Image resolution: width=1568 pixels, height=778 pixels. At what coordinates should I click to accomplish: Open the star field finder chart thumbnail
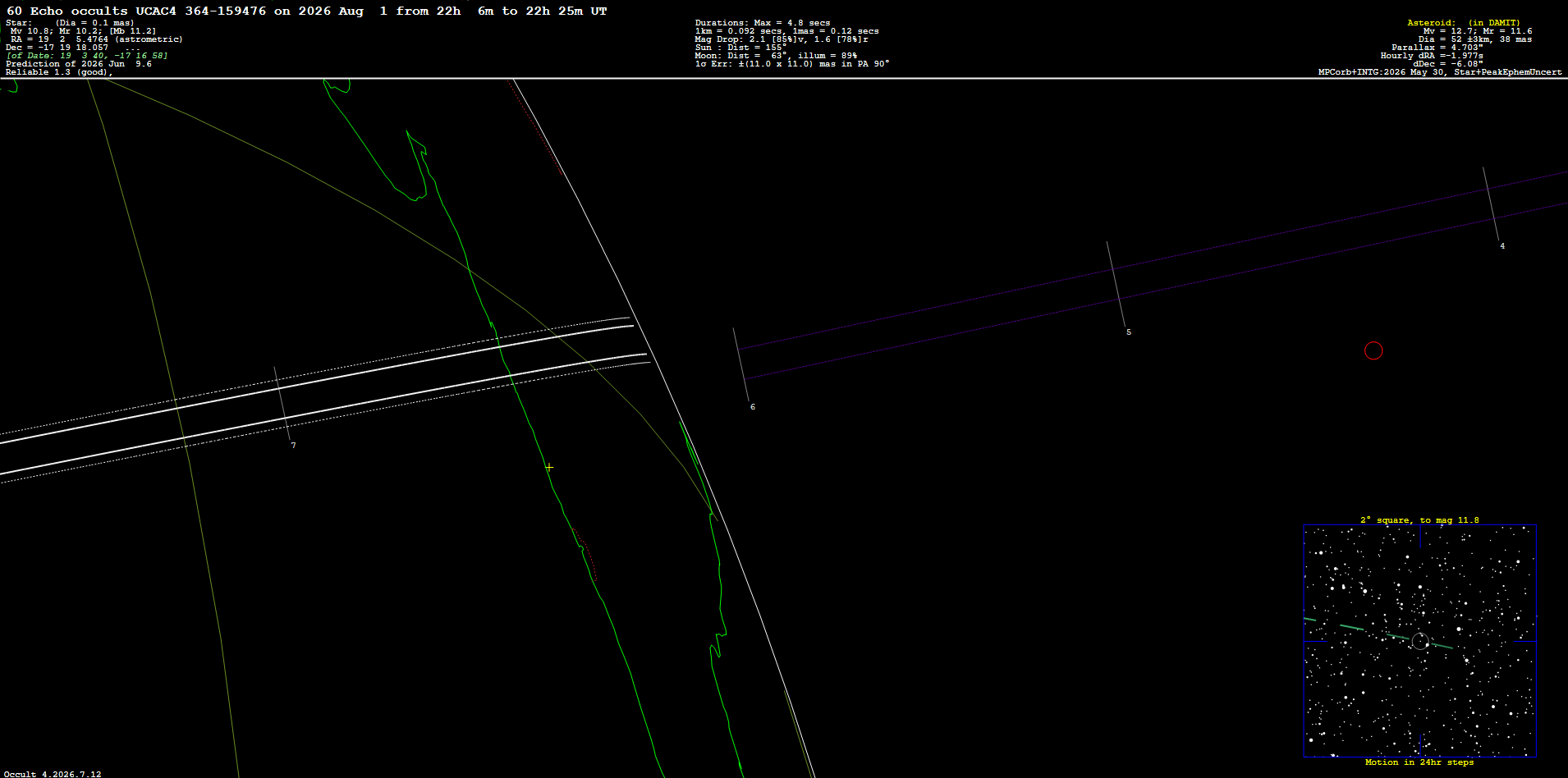pyautogui.click(x=1420, y=641)
